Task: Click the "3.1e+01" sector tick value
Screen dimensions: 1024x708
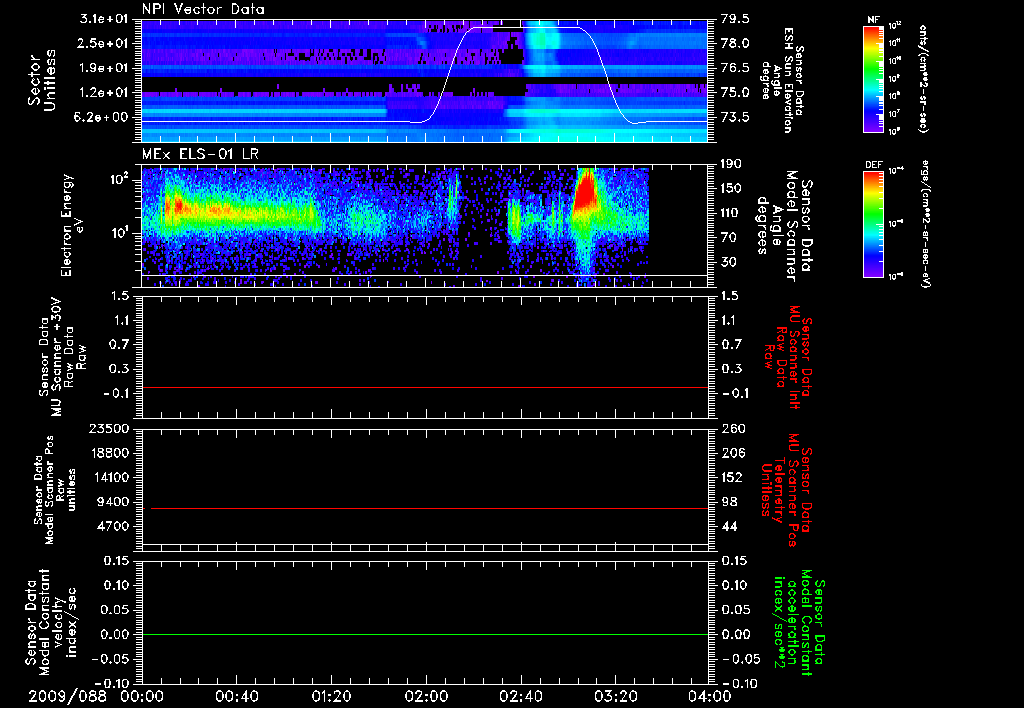Action: (x=104, y=19)
